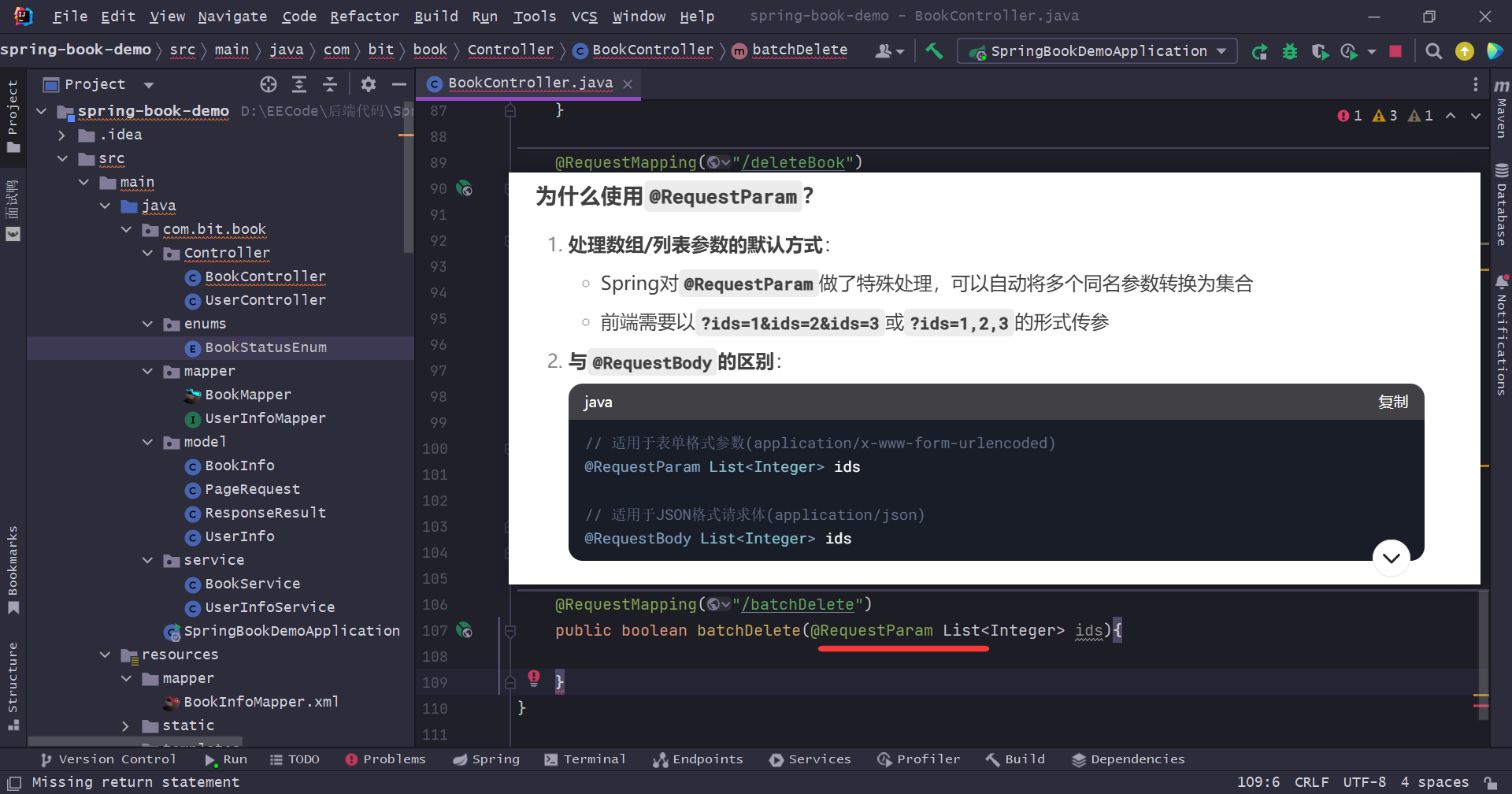Open the Structure side panel

pyautogui.click(x=13, y=685)
